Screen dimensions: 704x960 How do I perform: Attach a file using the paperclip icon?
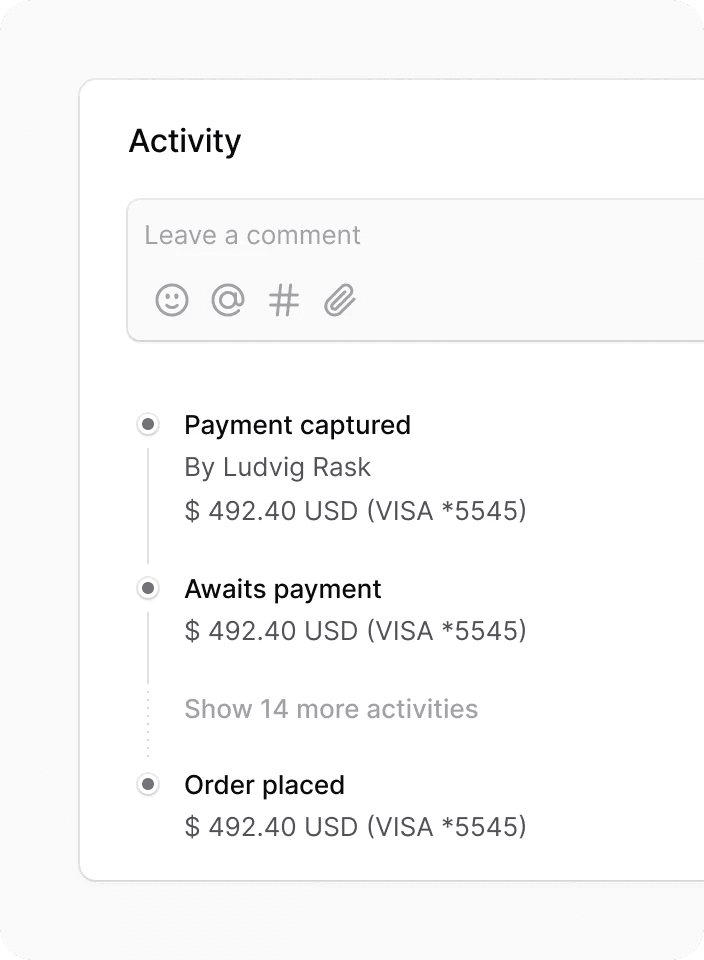[x=340, y=300]
